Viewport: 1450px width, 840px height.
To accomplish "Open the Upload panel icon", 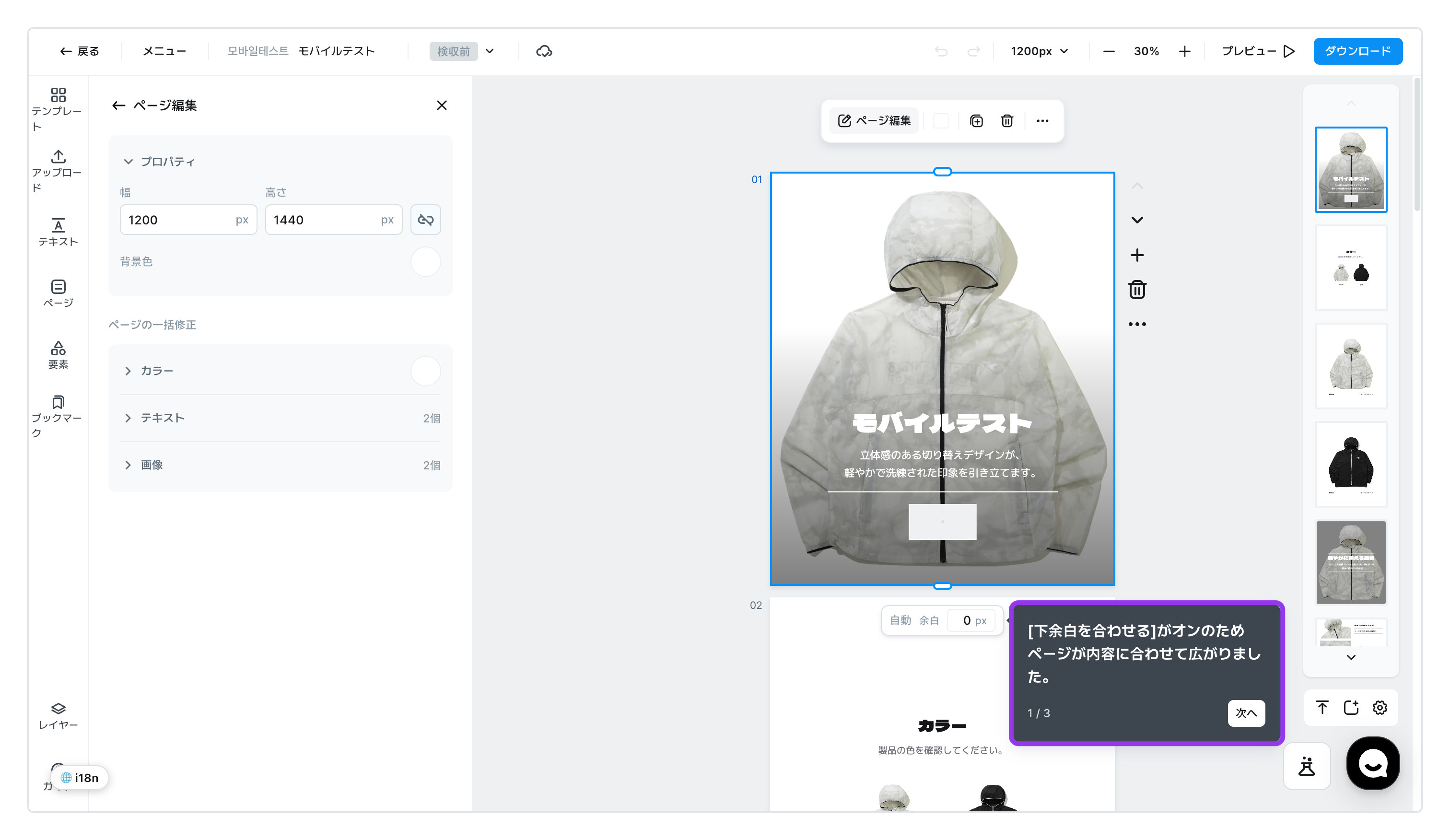I will [x=58, y=171].
